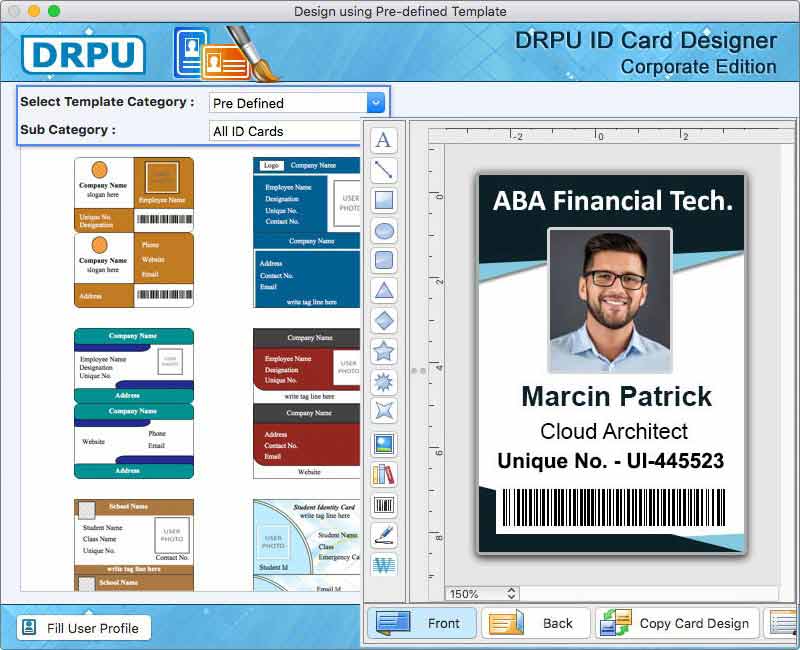Click the Insert Image tool
This screenshot has height=650, width=800.
coord(384,444)
